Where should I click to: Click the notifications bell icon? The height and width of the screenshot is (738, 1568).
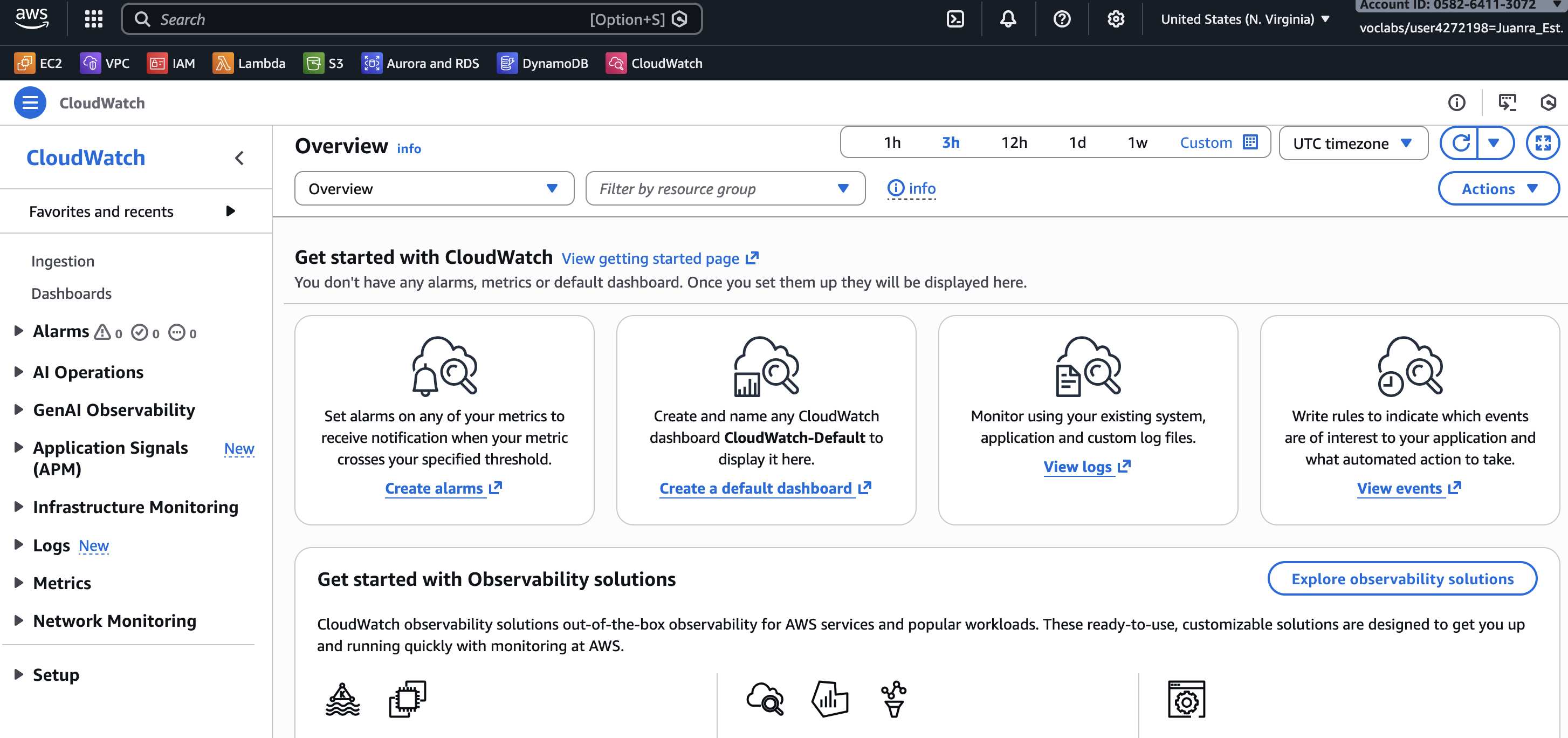click(1008, 19)
